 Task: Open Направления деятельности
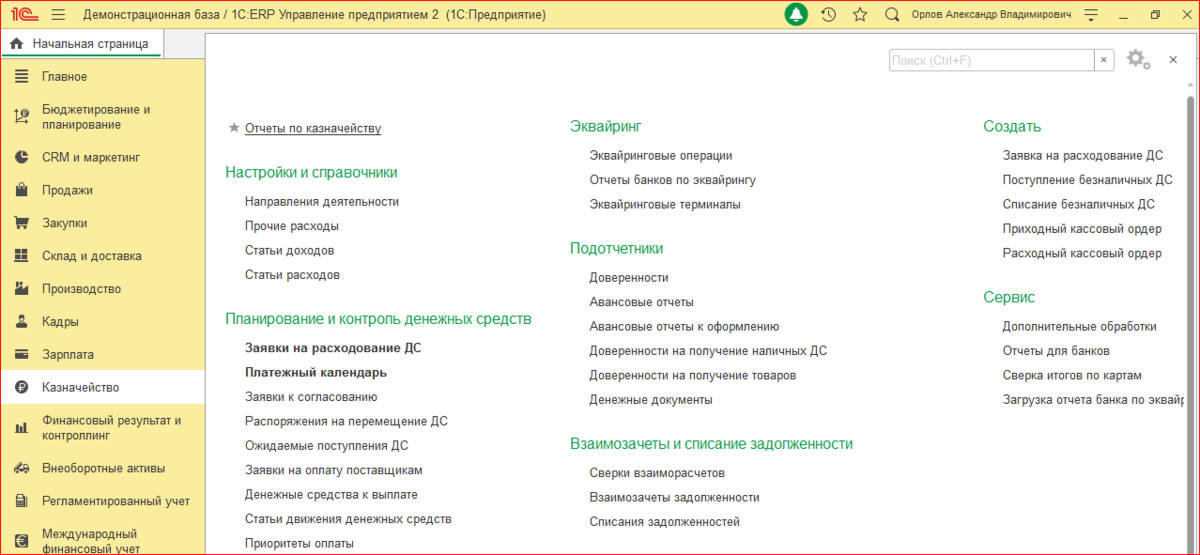click(322, 201)
